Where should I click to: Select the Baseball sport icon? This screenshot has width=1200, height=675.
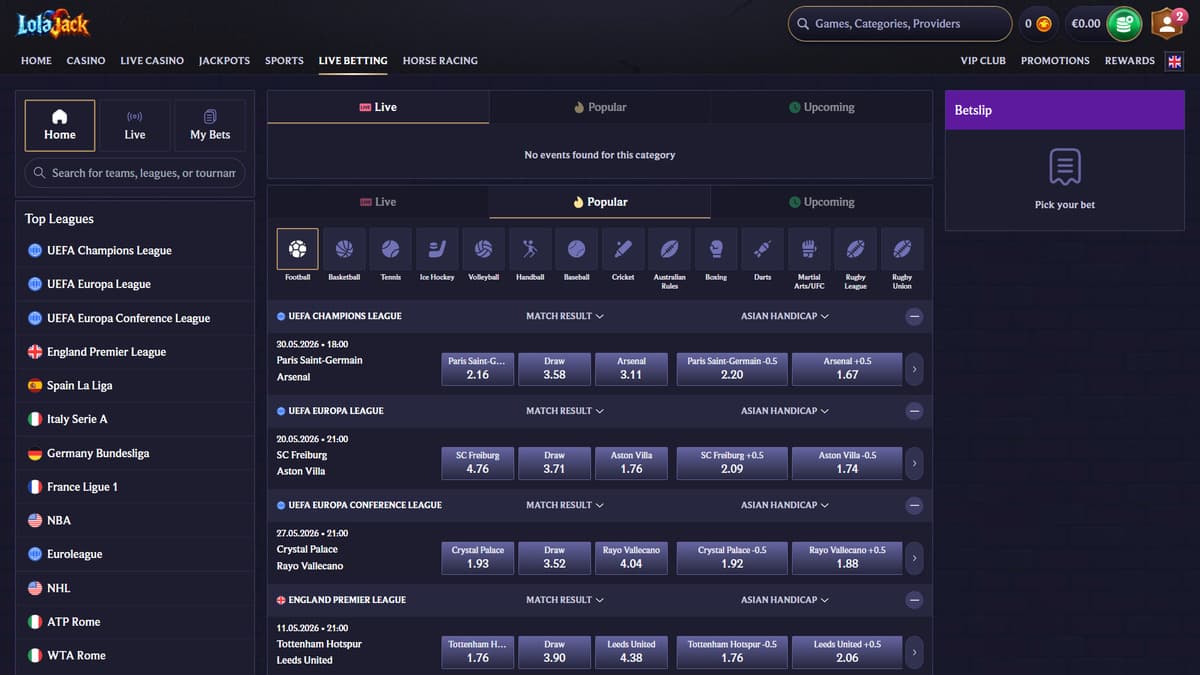coord(576,249)
